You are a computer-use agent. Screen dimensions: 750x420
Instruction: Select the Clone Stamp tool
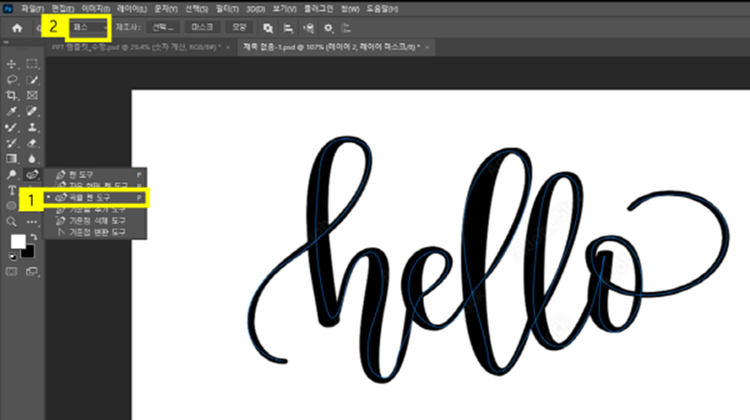coord(32,127)
